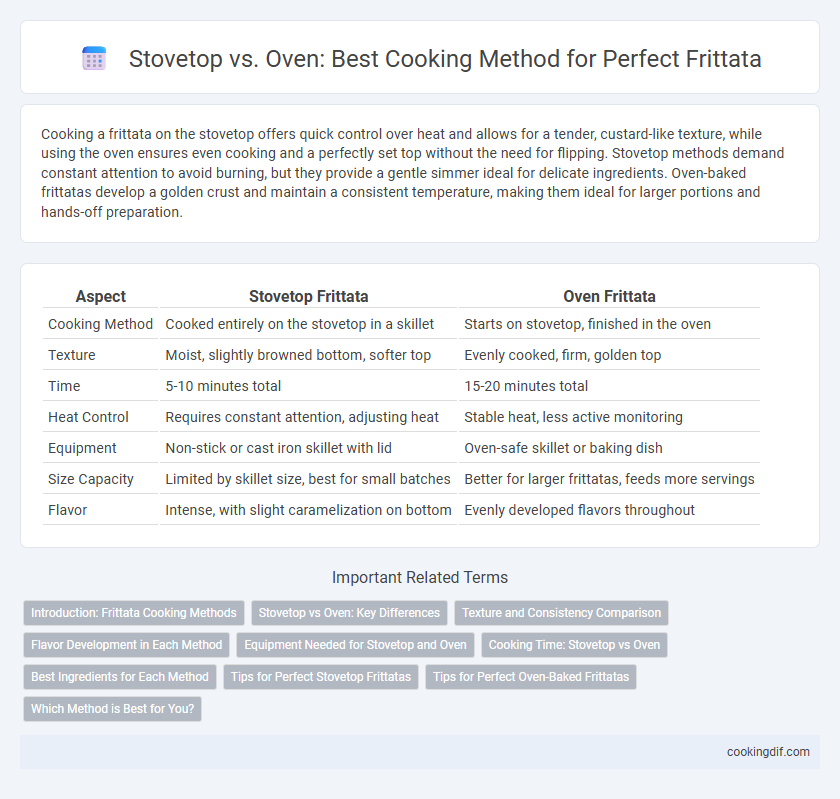Select the Stovetop vs Oven: Key Differences tag
840x799 pixels.
coord(349,613)
